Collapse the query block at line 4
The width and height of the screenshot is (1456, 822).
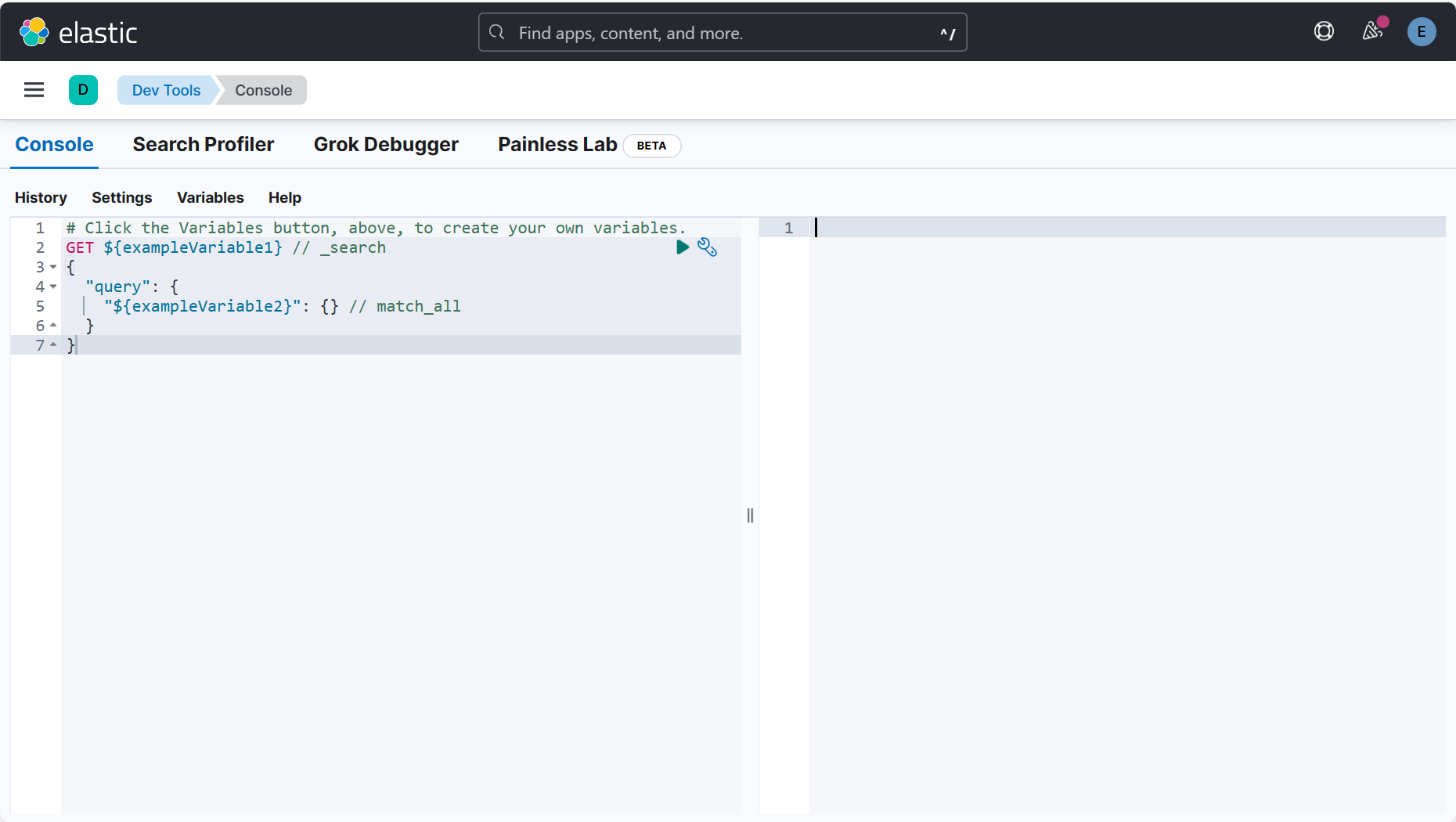tap(53, 287)
